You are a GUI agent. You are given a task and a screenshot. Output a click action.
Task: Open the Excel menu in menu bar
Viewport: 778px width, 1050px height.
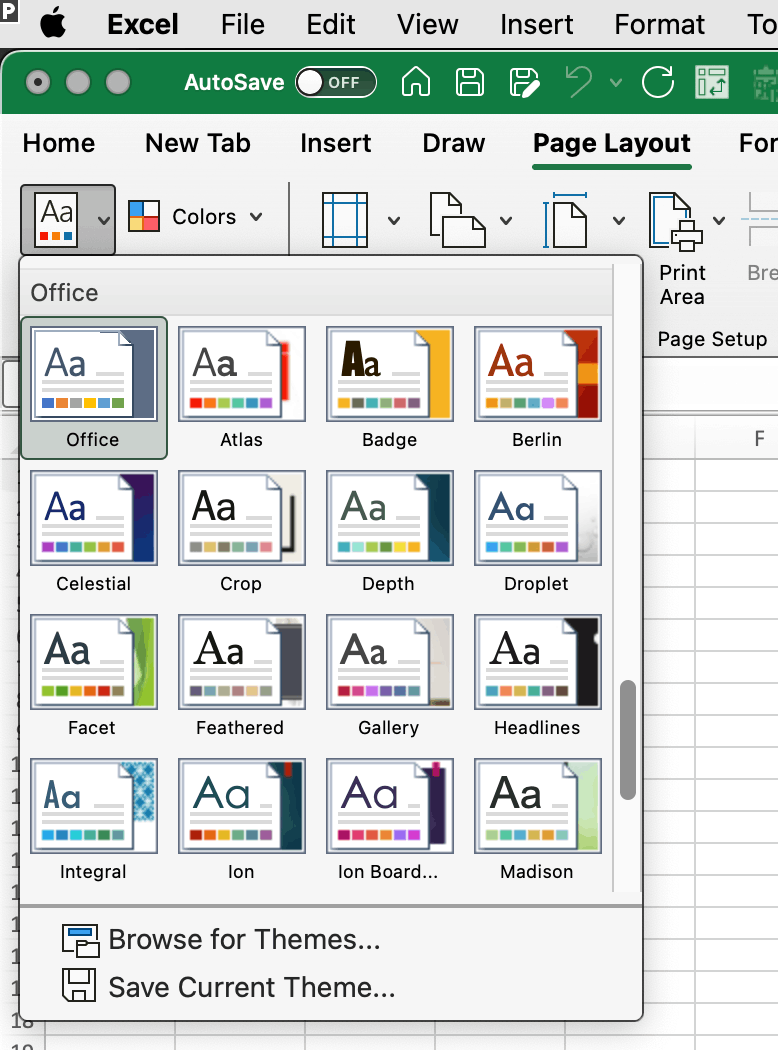point(143,25)
